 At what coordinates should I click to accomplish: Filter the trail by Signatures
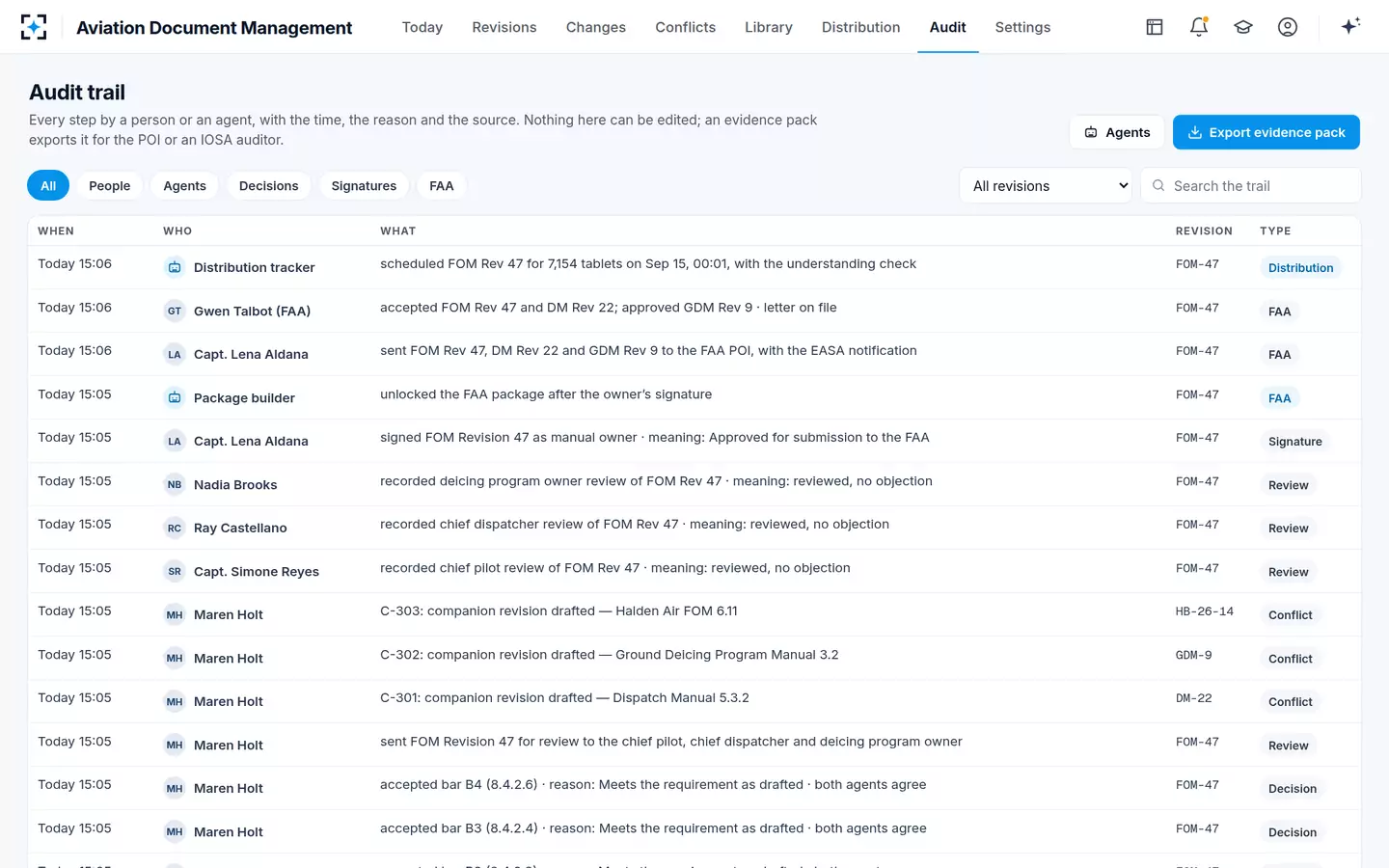[x=364, y=185]
